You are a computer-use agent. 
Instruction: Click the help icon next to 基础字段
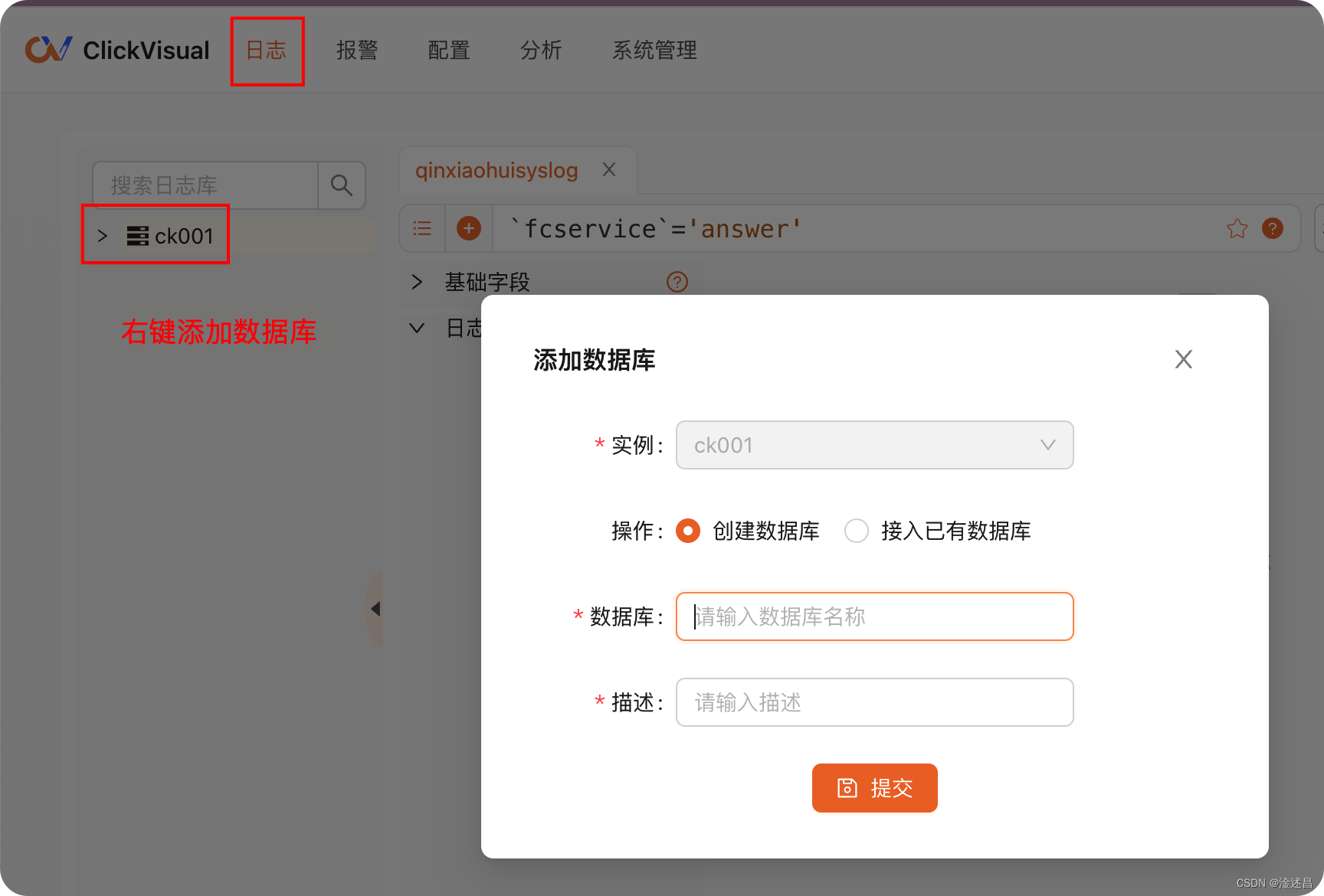677,282
